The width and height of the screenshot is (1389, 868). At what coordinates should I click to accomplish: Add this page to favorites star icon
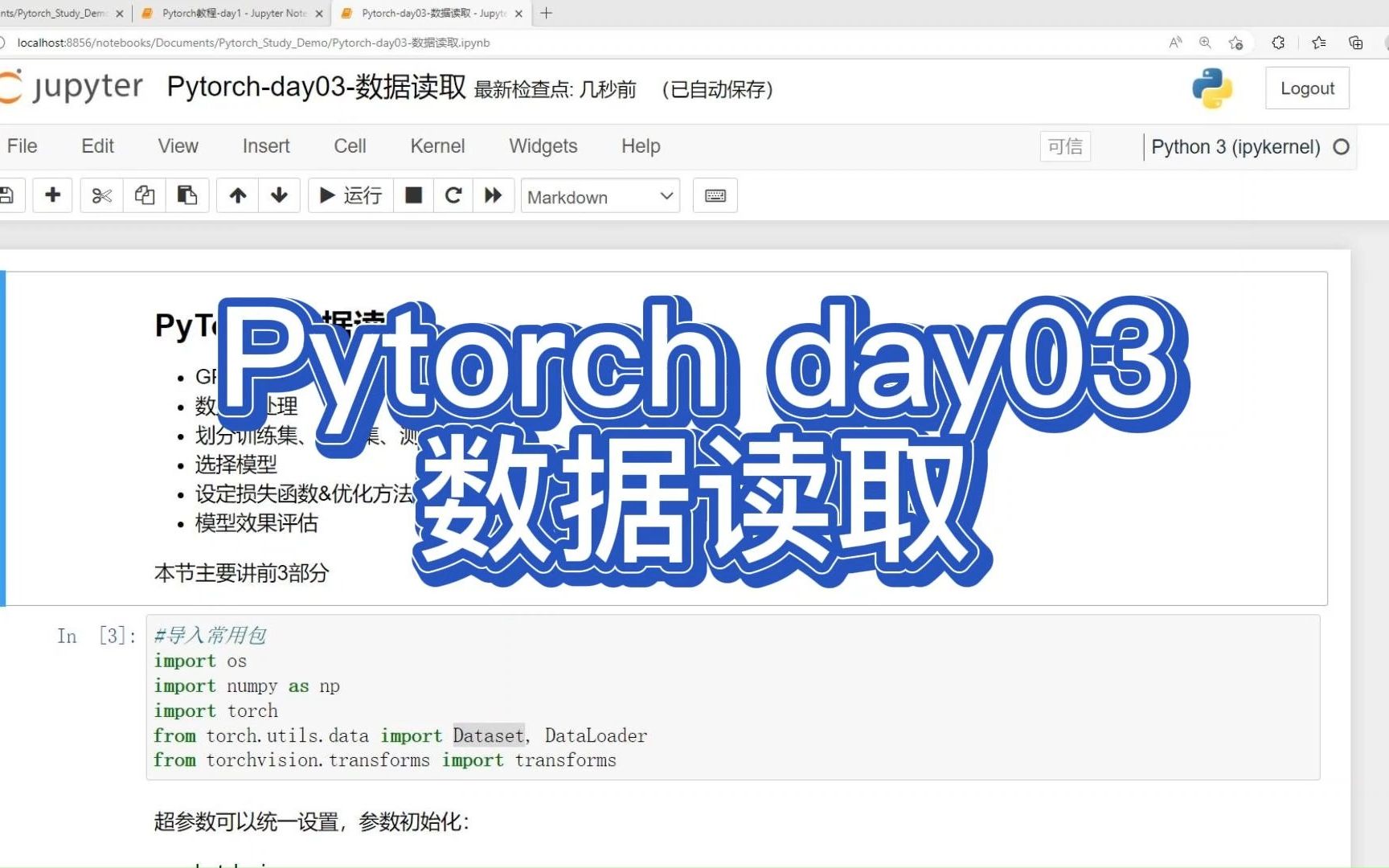pos(1236,43)
